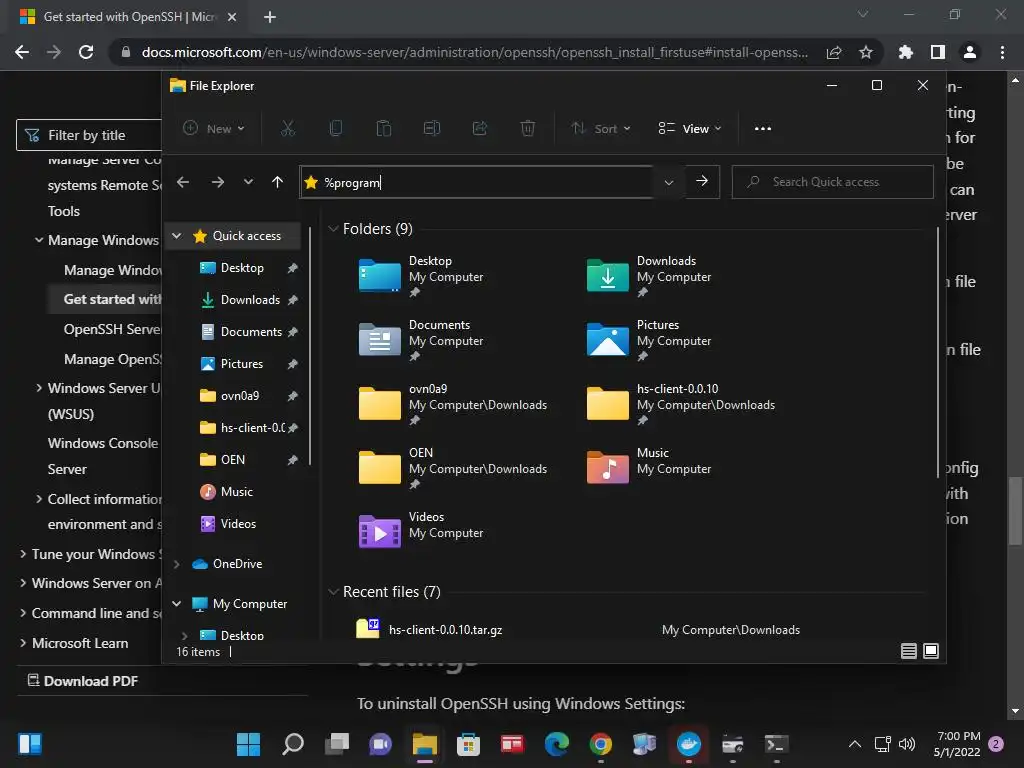This screenshot has height=768, width=1024.
Task: Reload the browser page
Action: point(86,52)
